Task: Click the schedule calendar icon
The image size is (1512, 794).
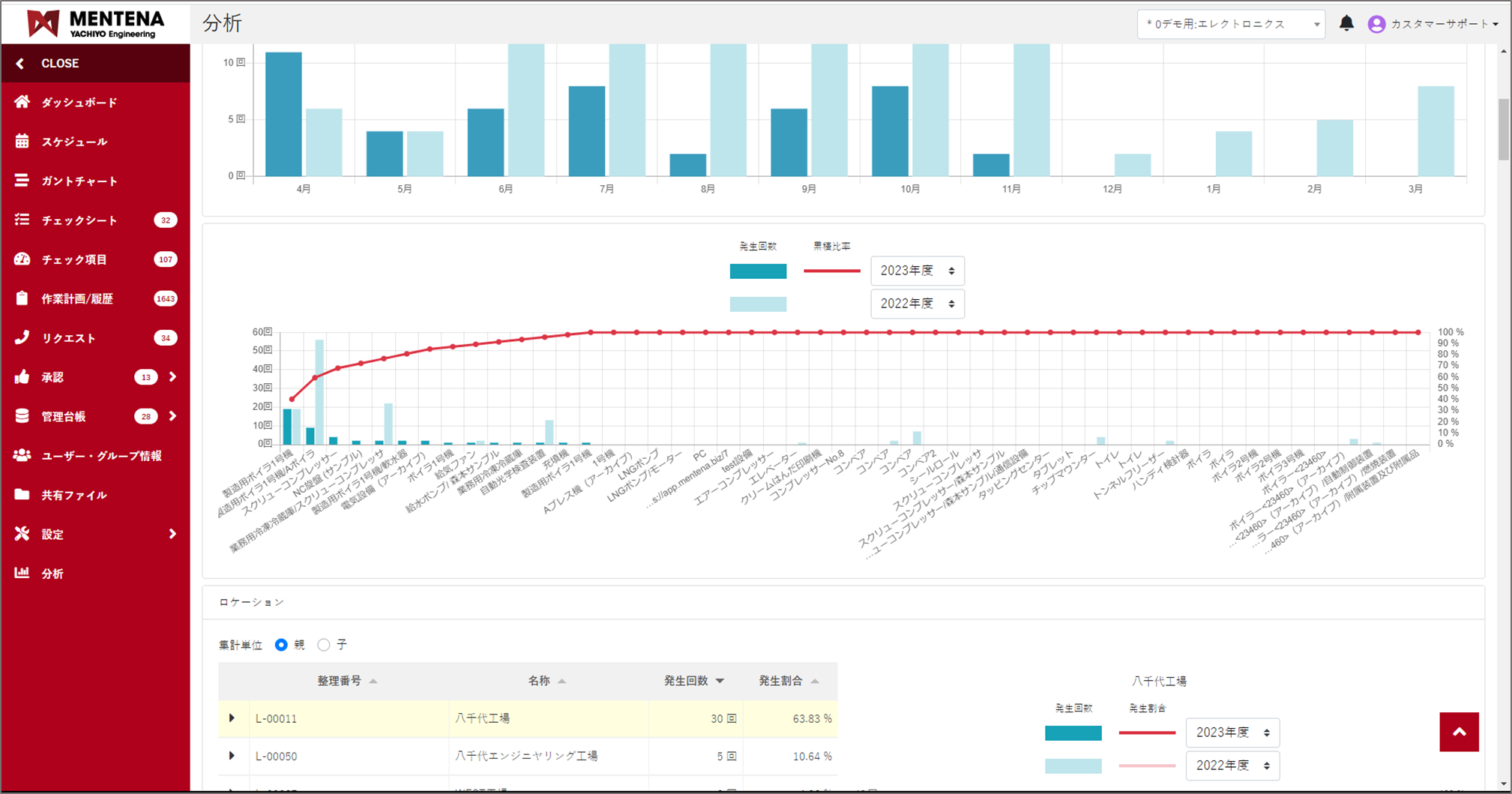Action: coord(22,142)
